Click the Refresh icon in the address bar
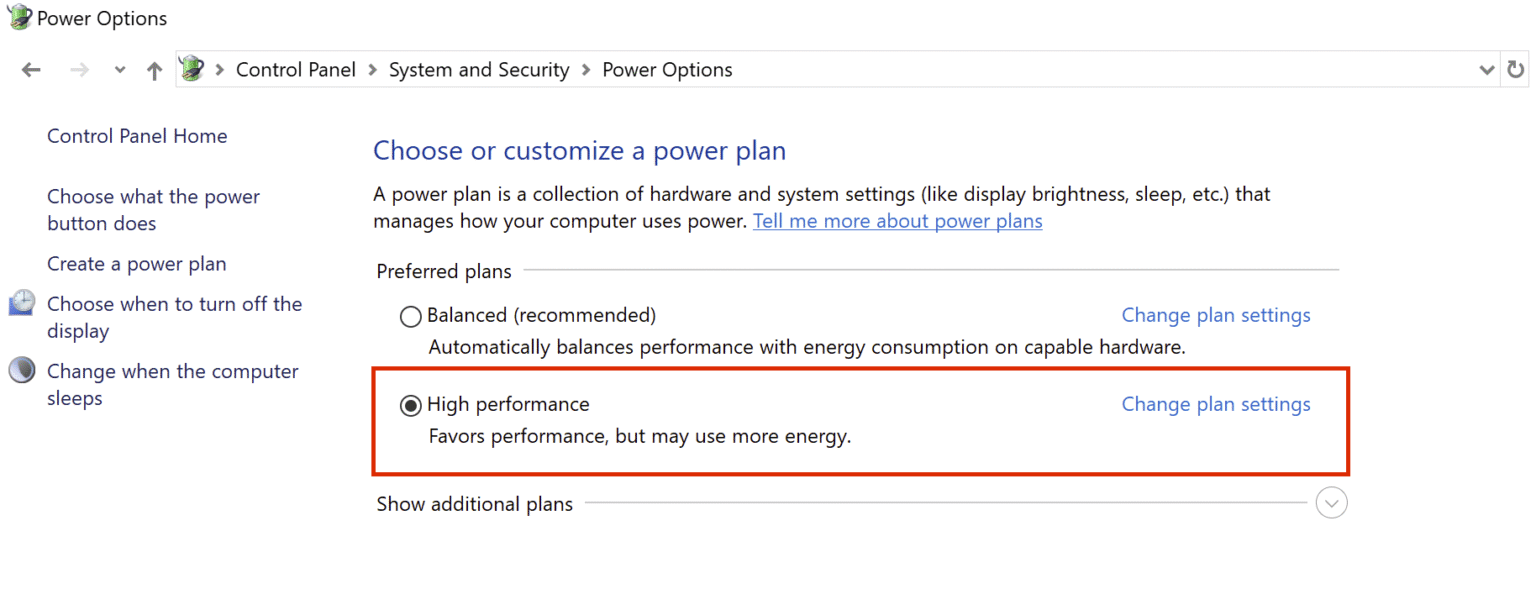The height and width of the screenshot is (610, 1536). coord(1515,69)
